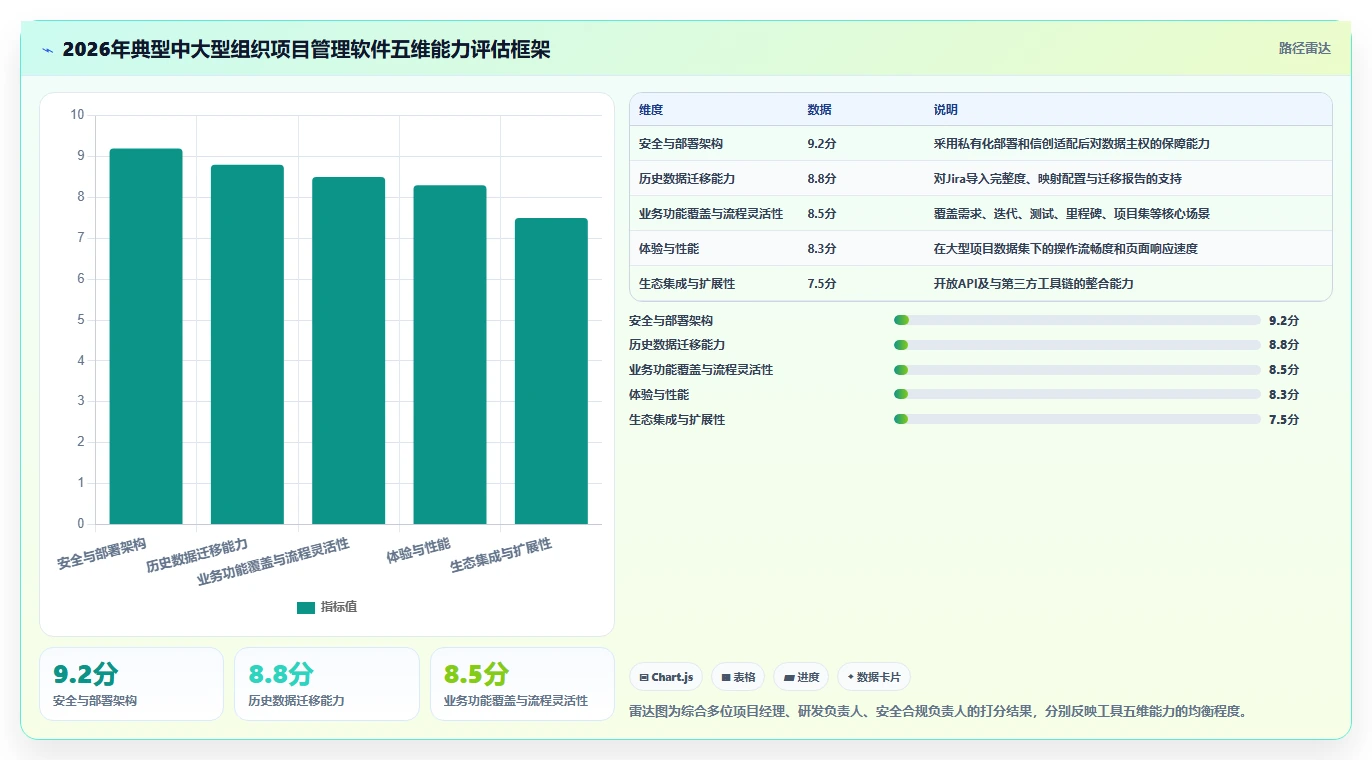This screenshot has height=760, width=1372.
Task: Open the 8.5分 业务功能覆盖与流程灵活性 data card
Action: [x=522, y=684]
